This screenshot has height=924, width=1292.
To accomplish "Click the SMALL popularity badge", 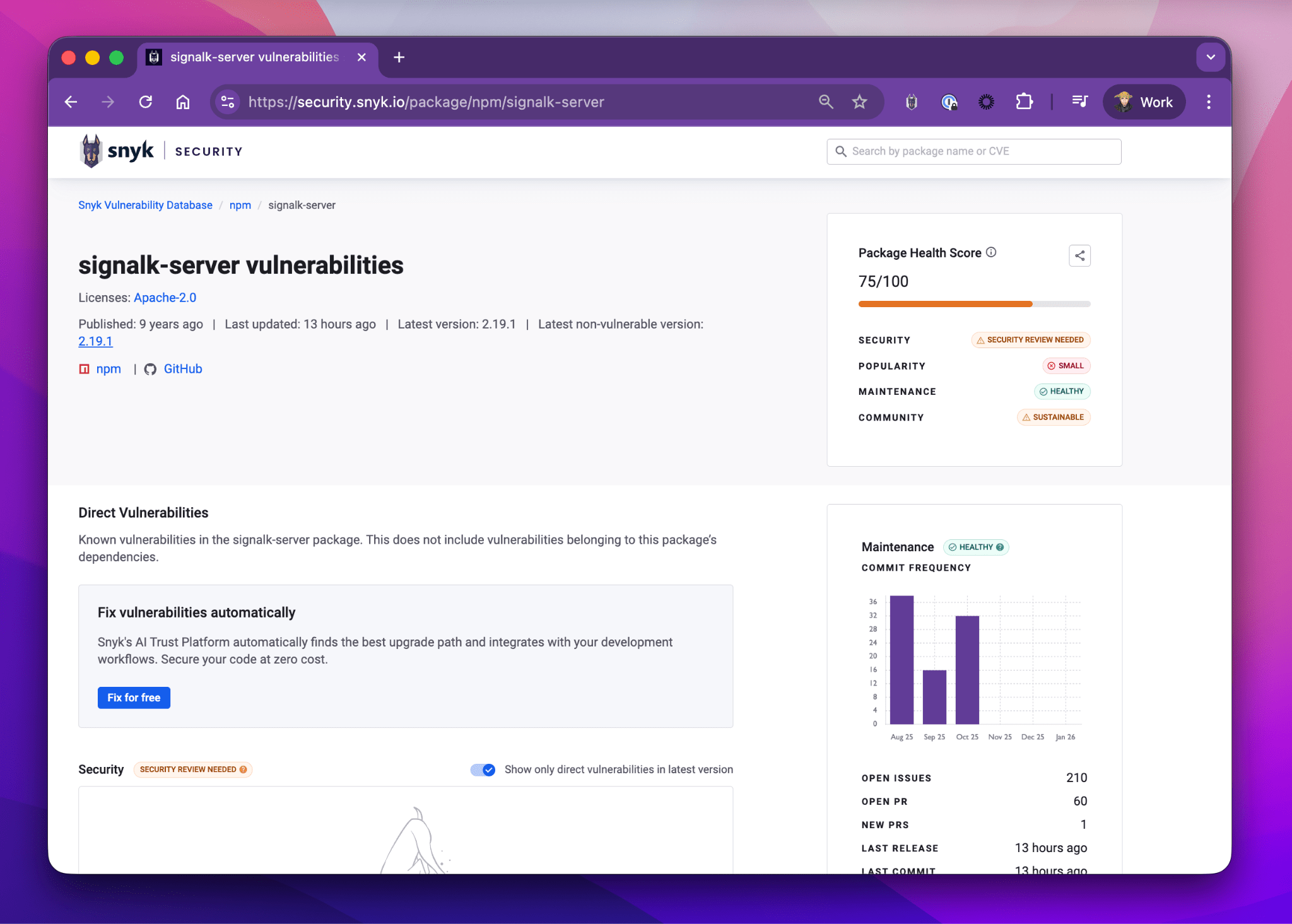I will tap(1066, 366).
